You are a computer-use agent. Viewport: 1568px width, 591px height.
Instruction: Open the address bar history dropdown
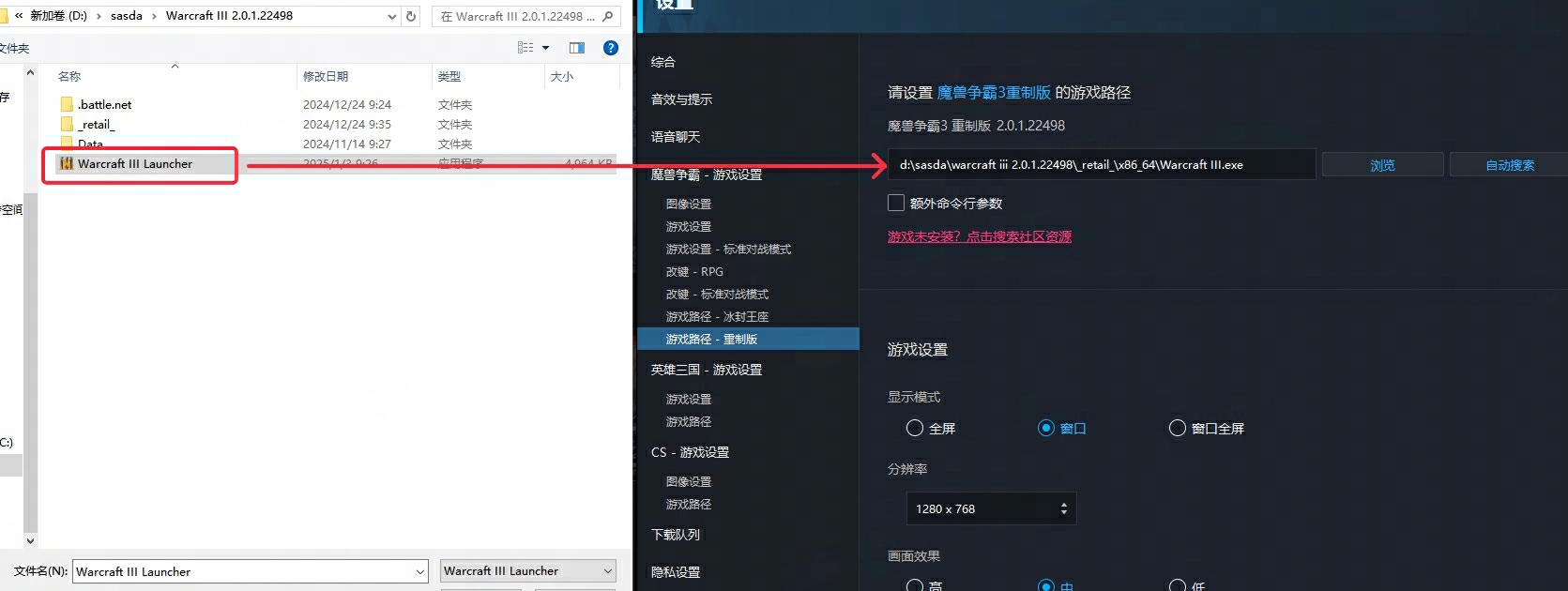click(392, 16)
